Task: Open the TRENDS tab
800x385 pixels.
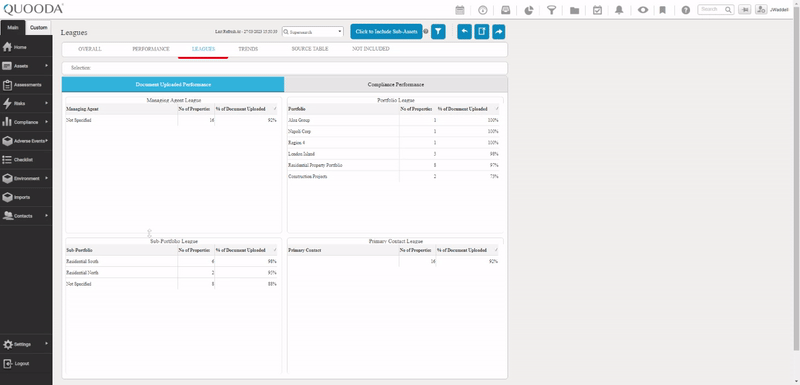Action: [x=248, y=49]
